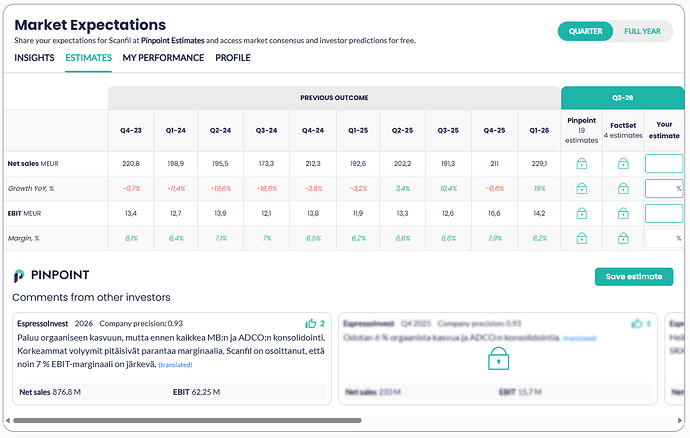Click the translated link in first comment
This screenshot has width=690, height=438.
coord(175,364)
